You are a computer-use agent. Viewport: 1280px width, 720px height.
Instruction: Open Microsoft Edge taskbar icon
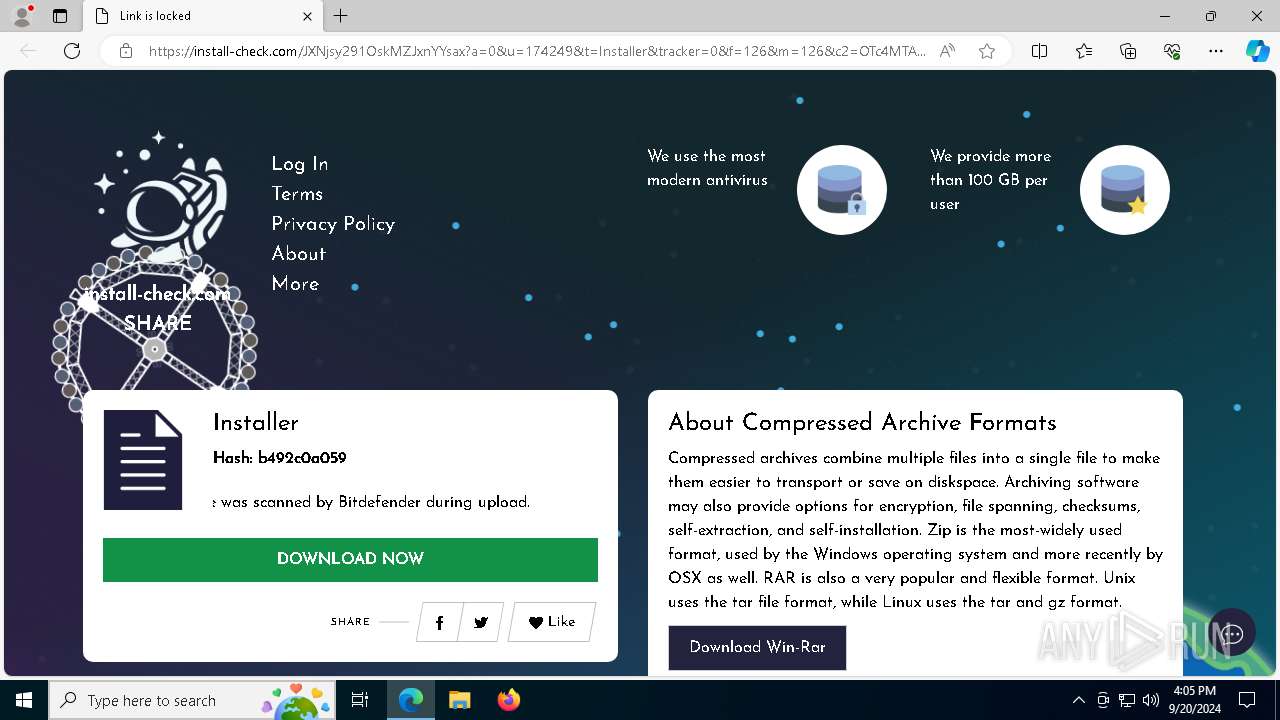point(411,700)
